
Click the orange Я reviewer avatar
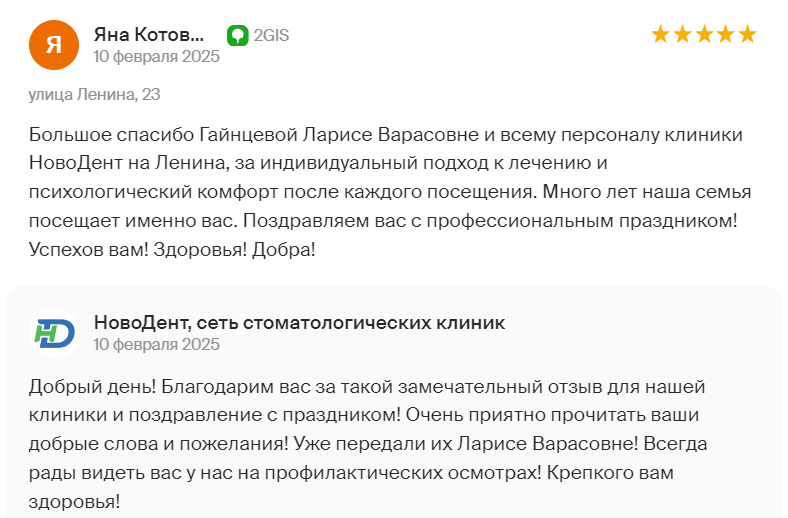coord(54,45)
